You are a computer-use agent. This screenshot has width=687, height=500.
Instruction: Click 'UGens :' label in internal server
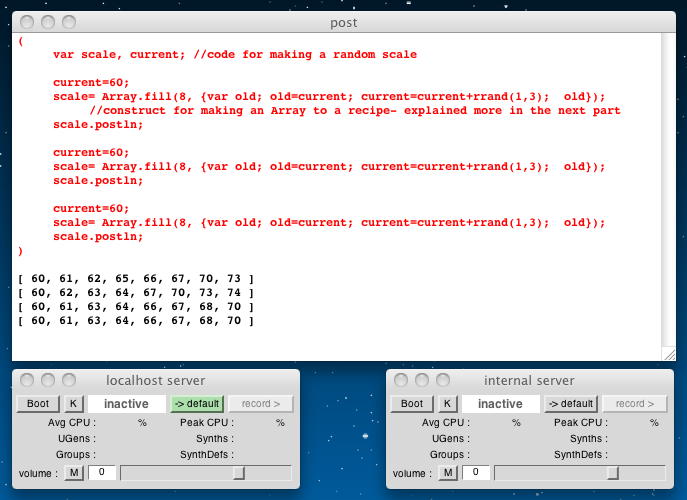coord(450,439)
